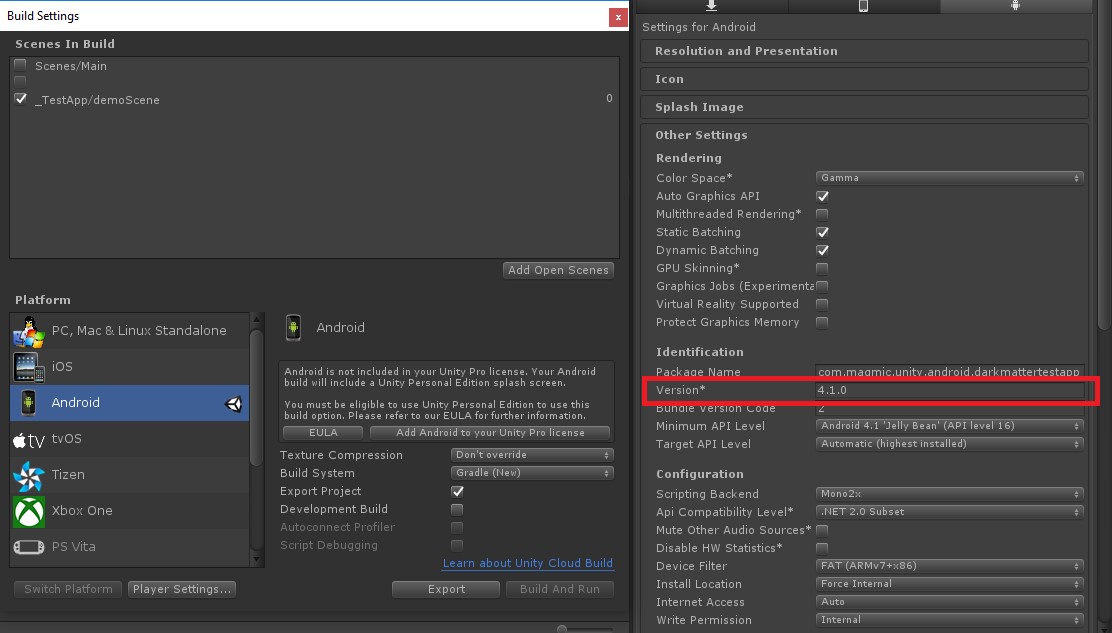Click the Version field showing 4.1.0
Image resolution: width=1112 pixels, height=633 pixels.
tap(950, 390)
